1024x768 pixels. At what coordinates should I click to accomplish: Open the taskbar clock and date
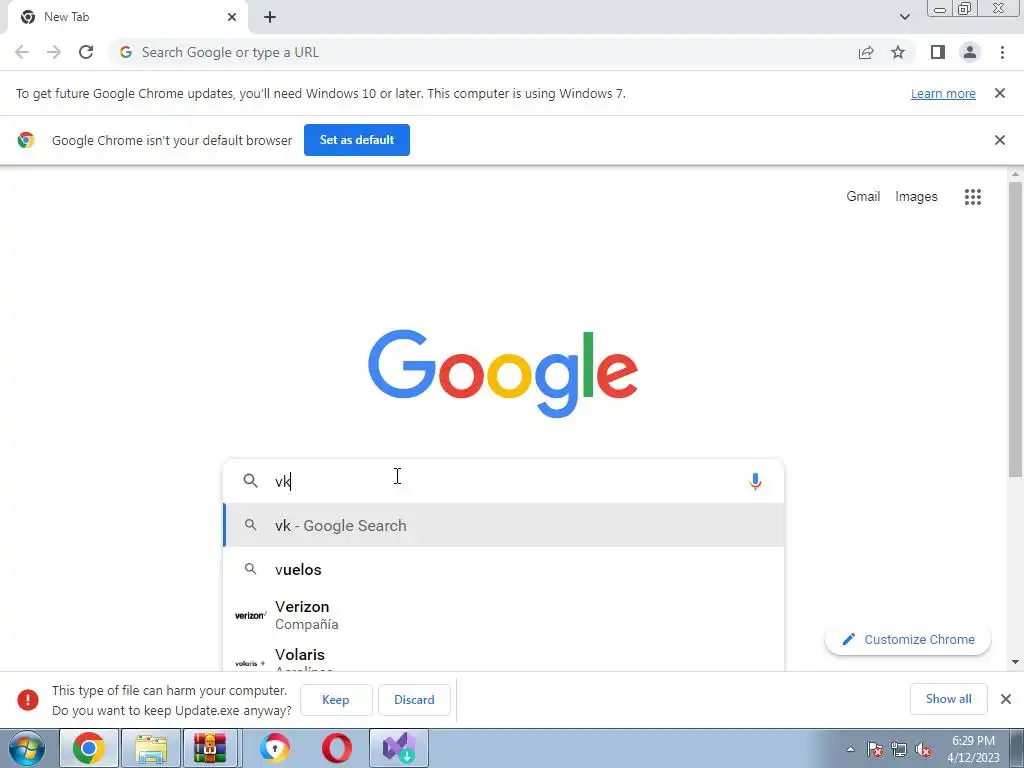click(973, 749)
